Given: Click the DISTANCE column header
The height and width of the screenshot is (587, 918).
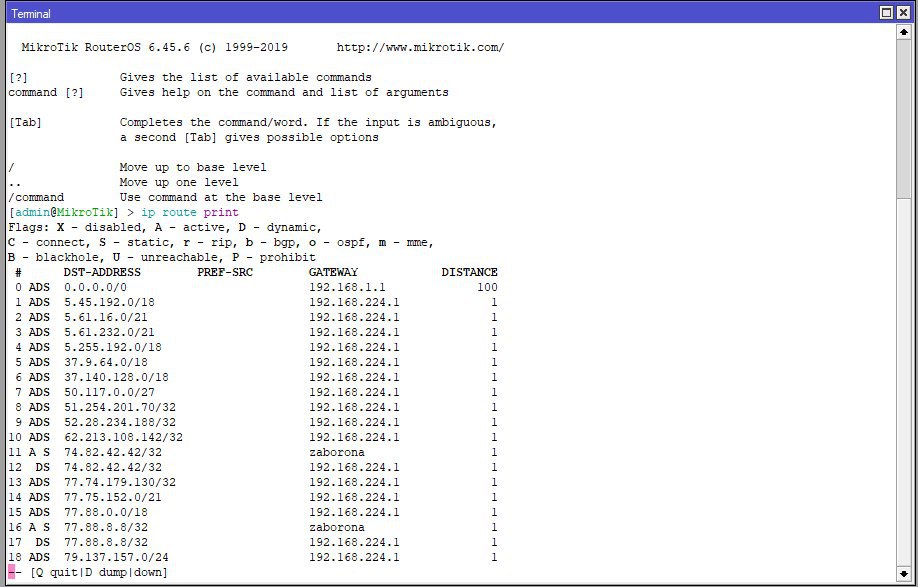Looking at the screenshot, I should pyautogui.click(x=470, y=272).
